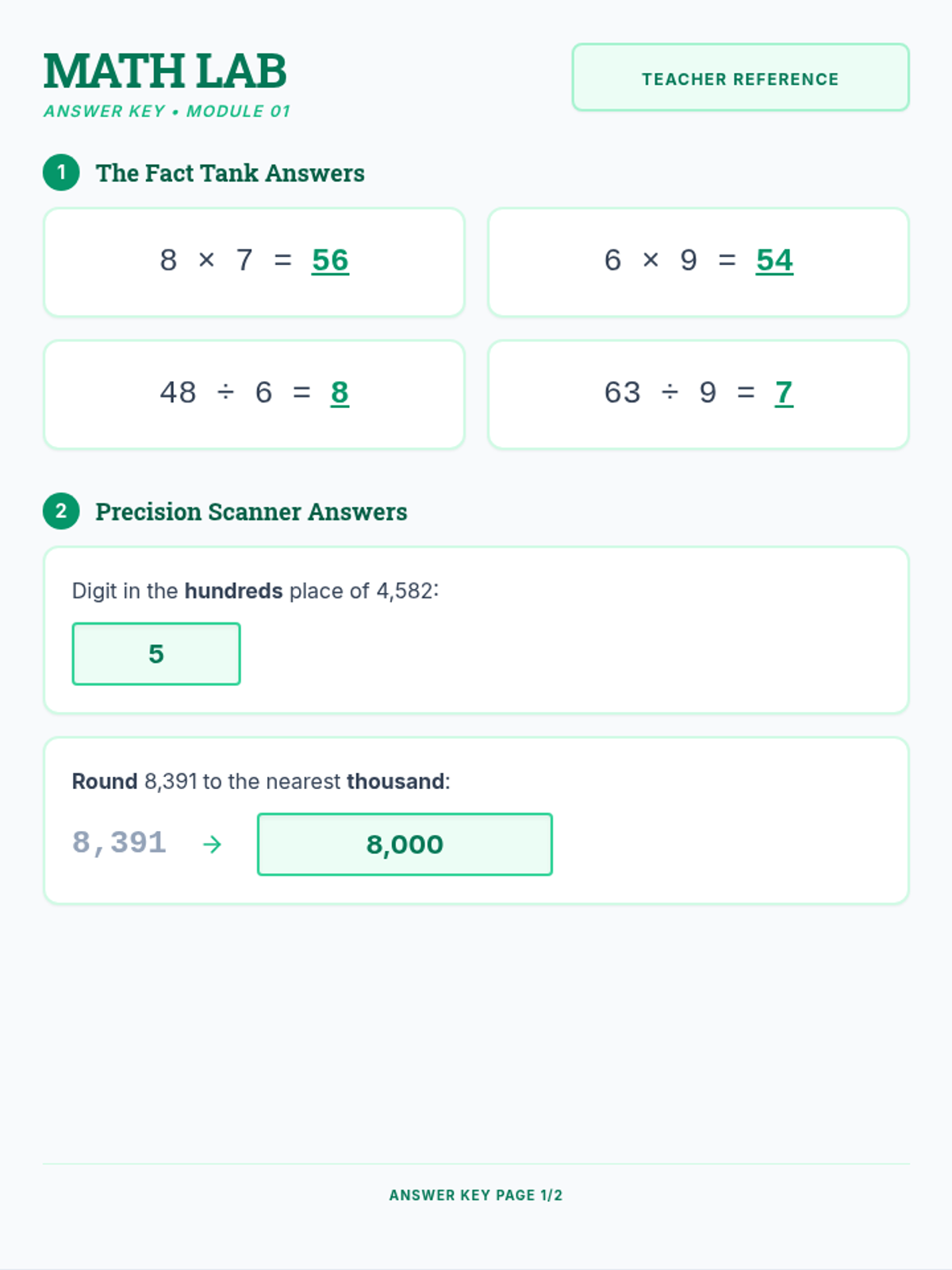952x1270 pixels.
Task: Select the 63 ÷ 9 fact card
Action: (x=698, y=395)
